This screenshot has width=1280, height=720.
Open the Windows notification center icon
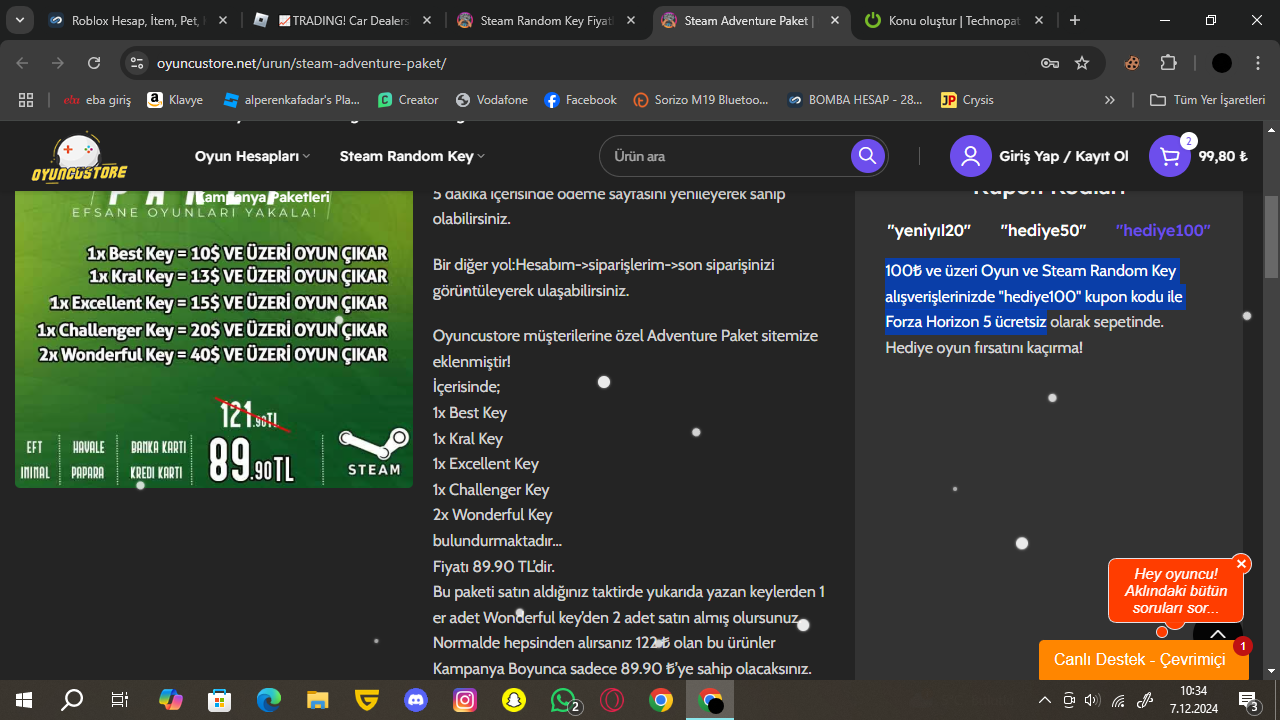(x=1248, y=700)
